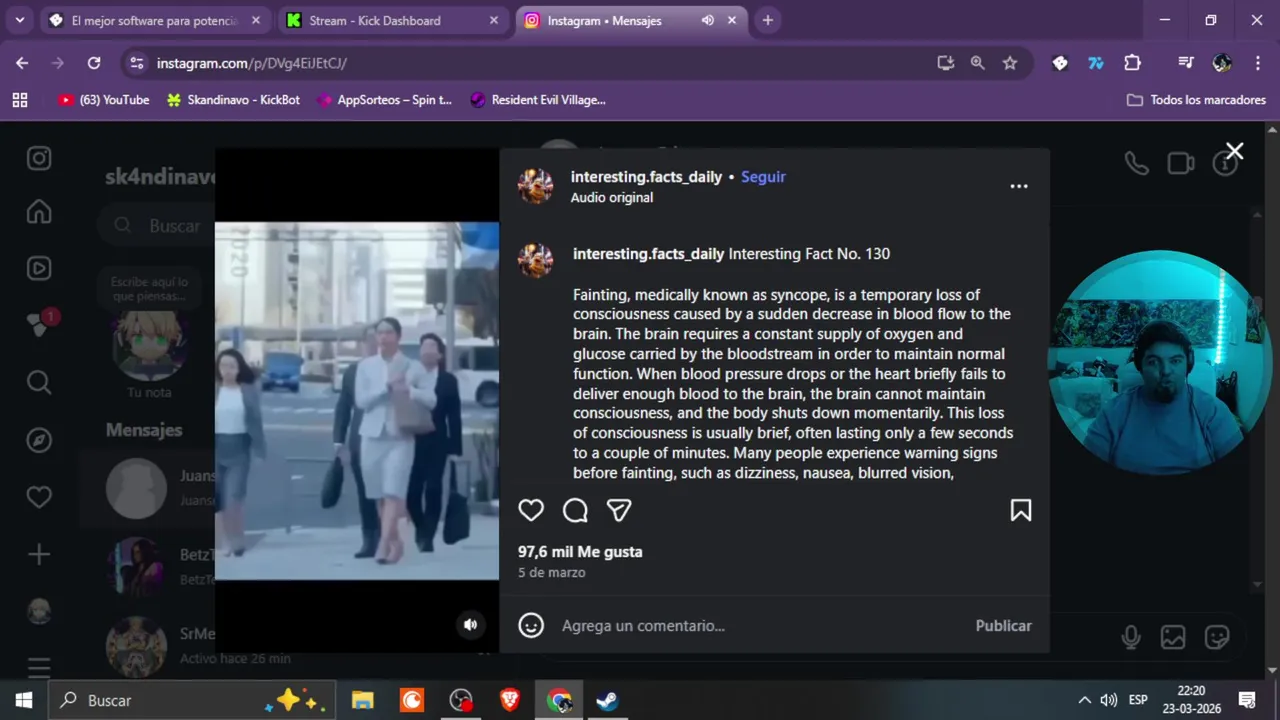Click the Instagram logo in the sidebar

click(x=39, y=158)
